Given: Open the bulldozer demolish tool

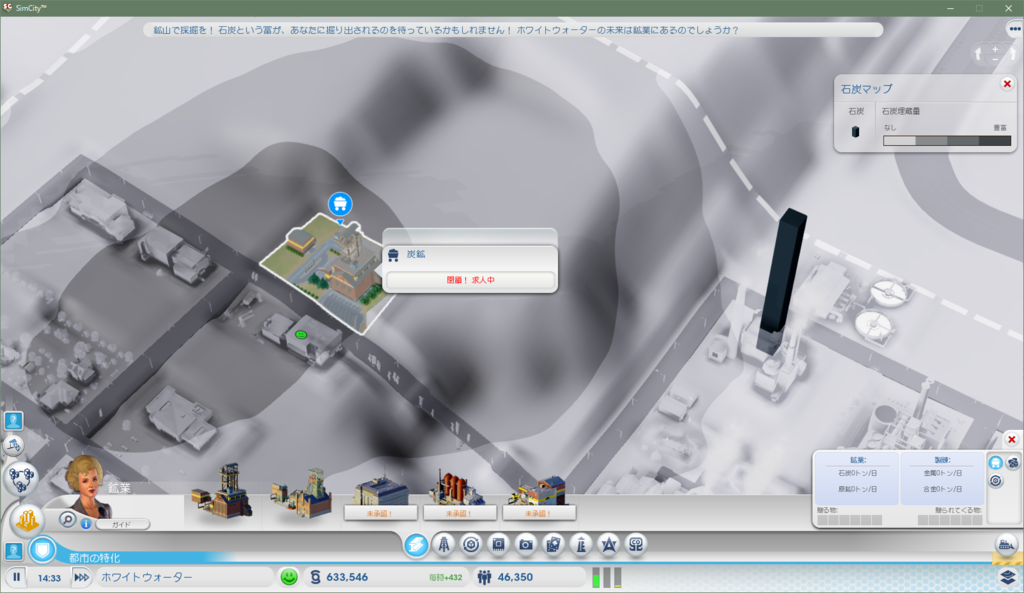Looking at the screenshot, I should point(1006,545).
